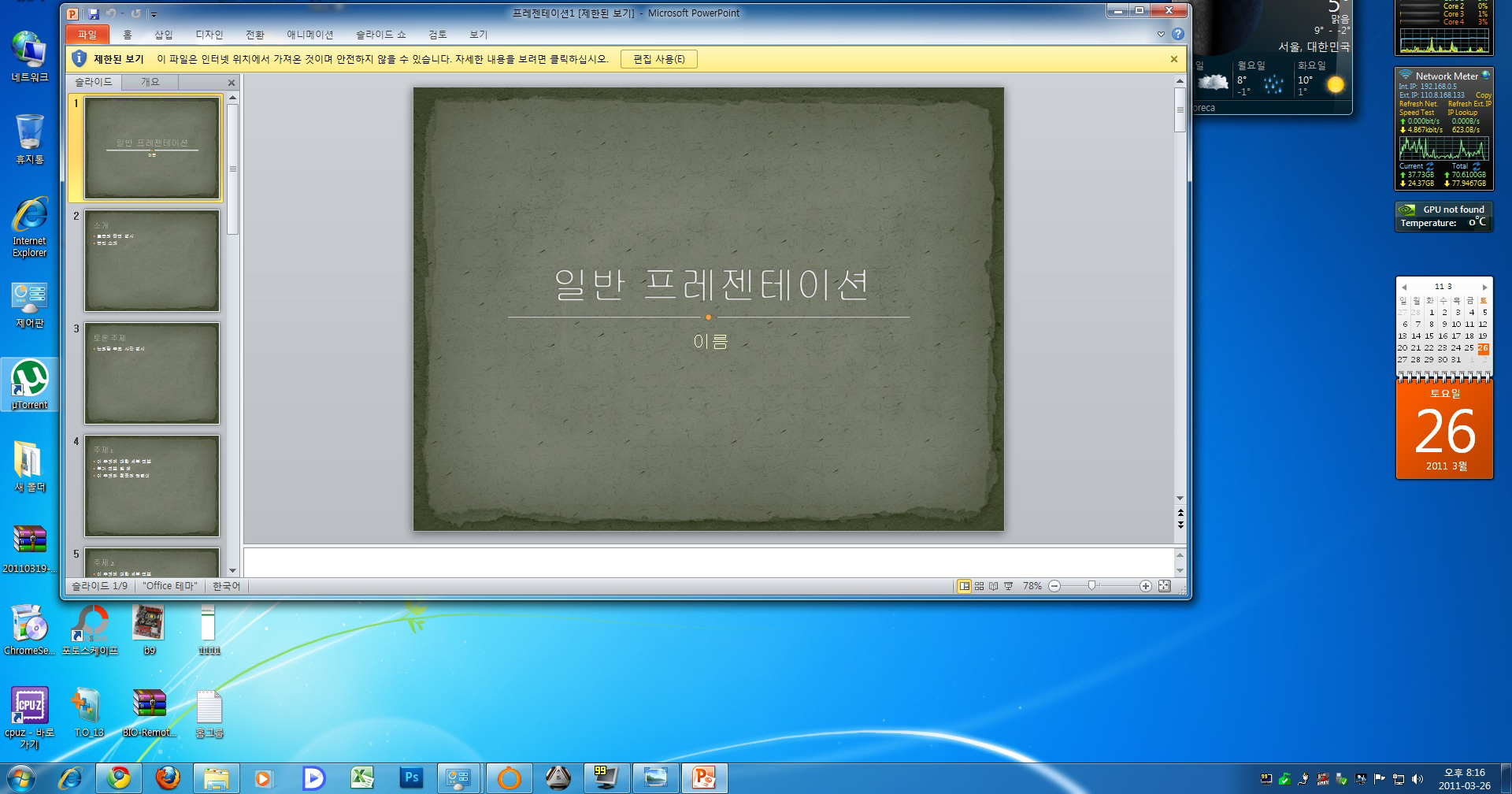Open the 전환 ribbon tab
The width and height of the screenshot is (1512, 794).
[254, 35]
